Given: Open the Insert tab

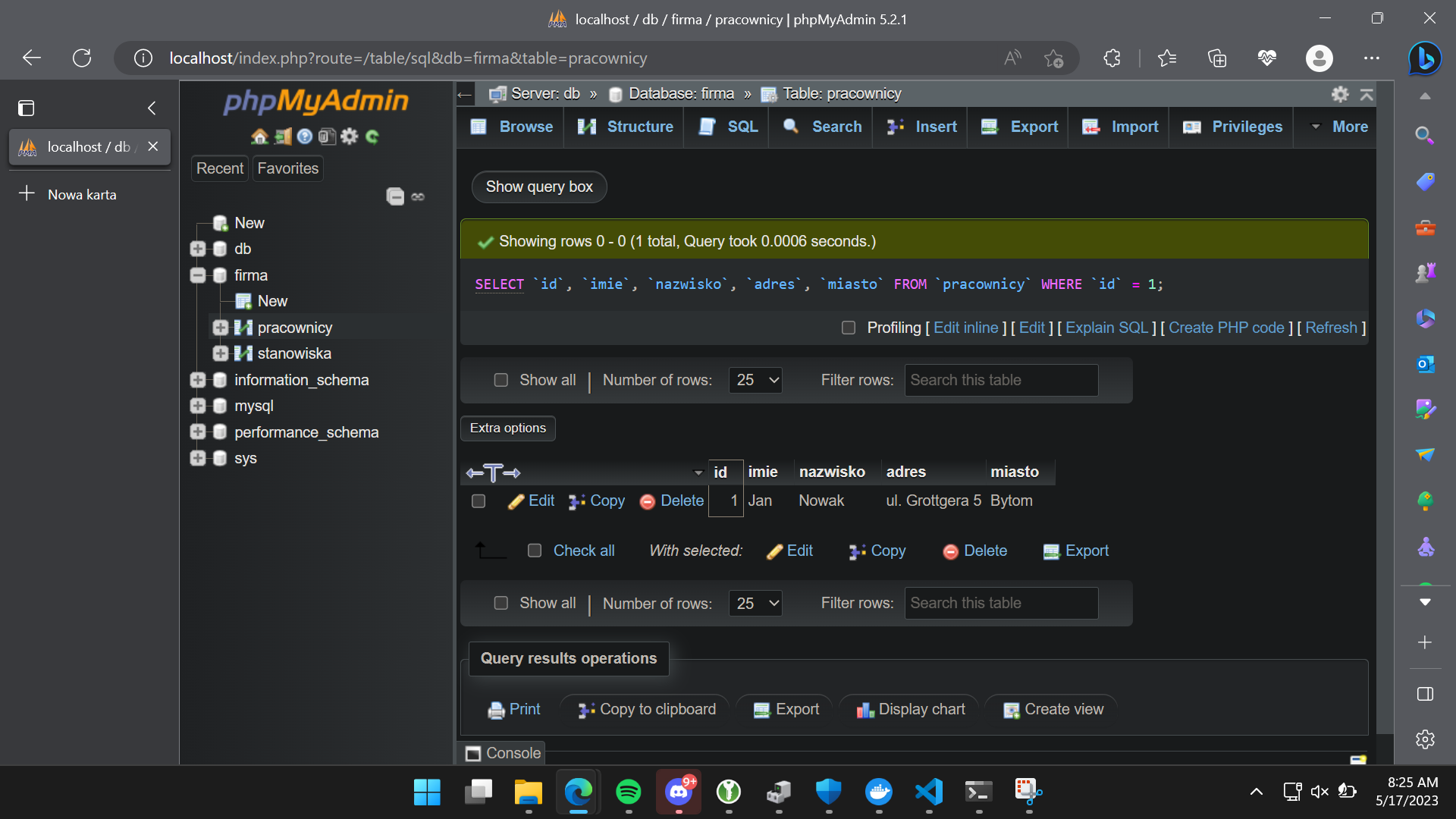Looking at the screenshot, I should tap(921, 127).
